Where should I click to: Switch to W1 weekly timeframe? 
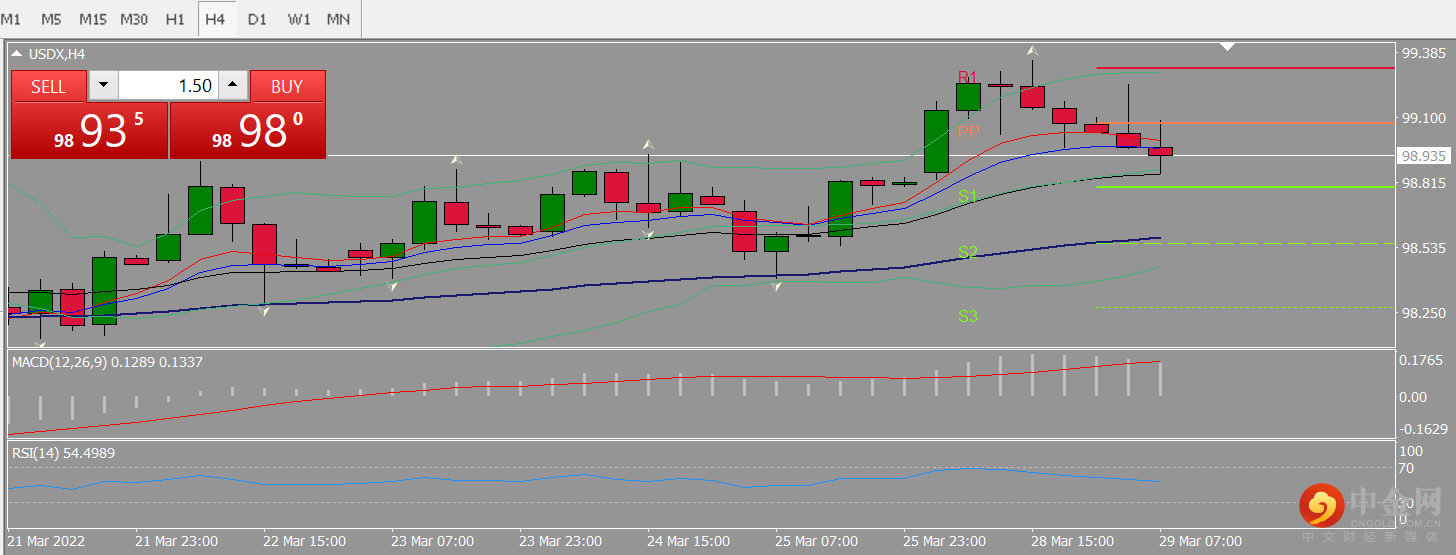298,19
